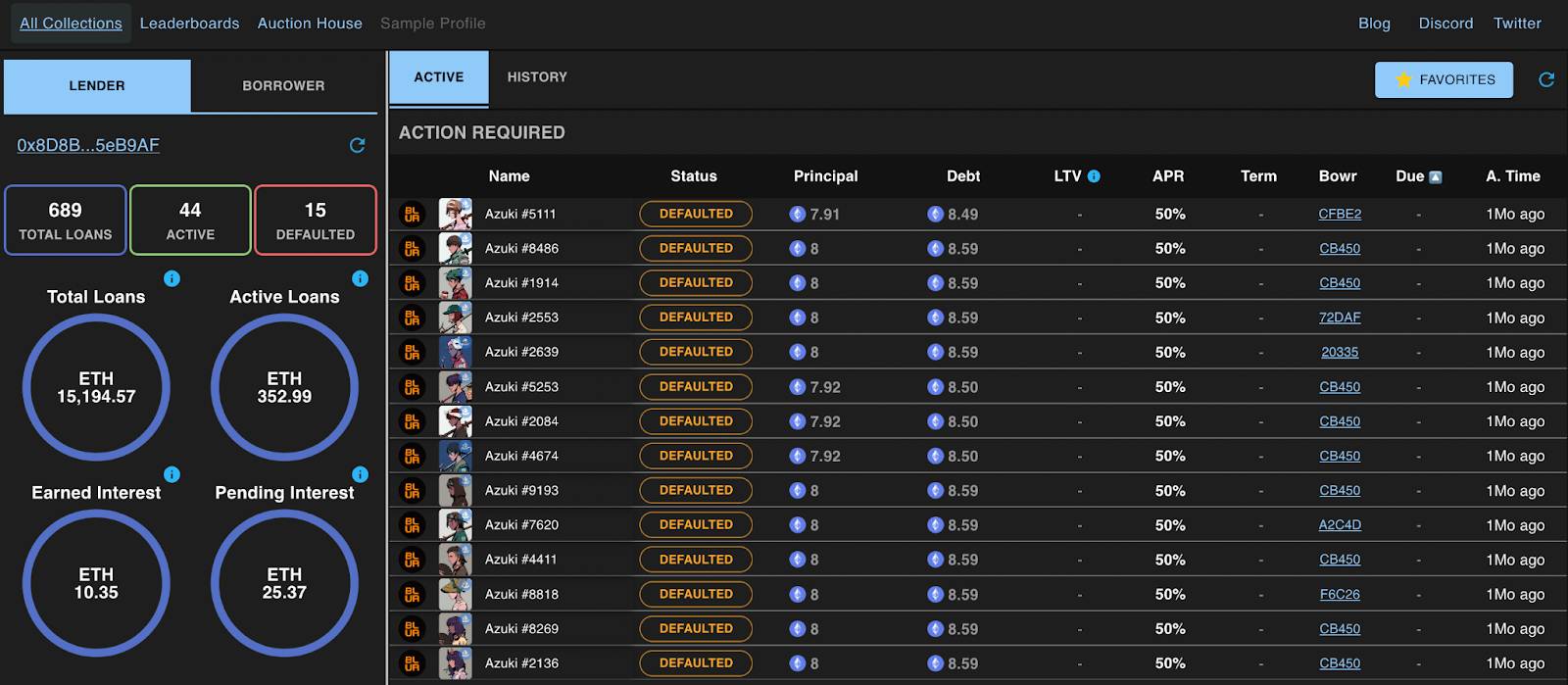Click the refresh icon beside Favorites

1546,79
